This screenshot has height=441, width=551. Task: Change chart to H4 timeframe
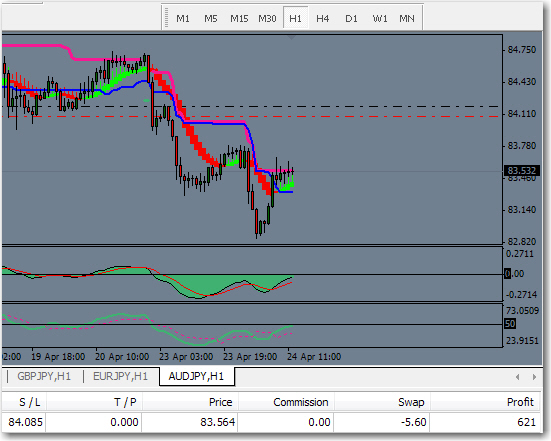pyautogui.click(x=323, y=19)
